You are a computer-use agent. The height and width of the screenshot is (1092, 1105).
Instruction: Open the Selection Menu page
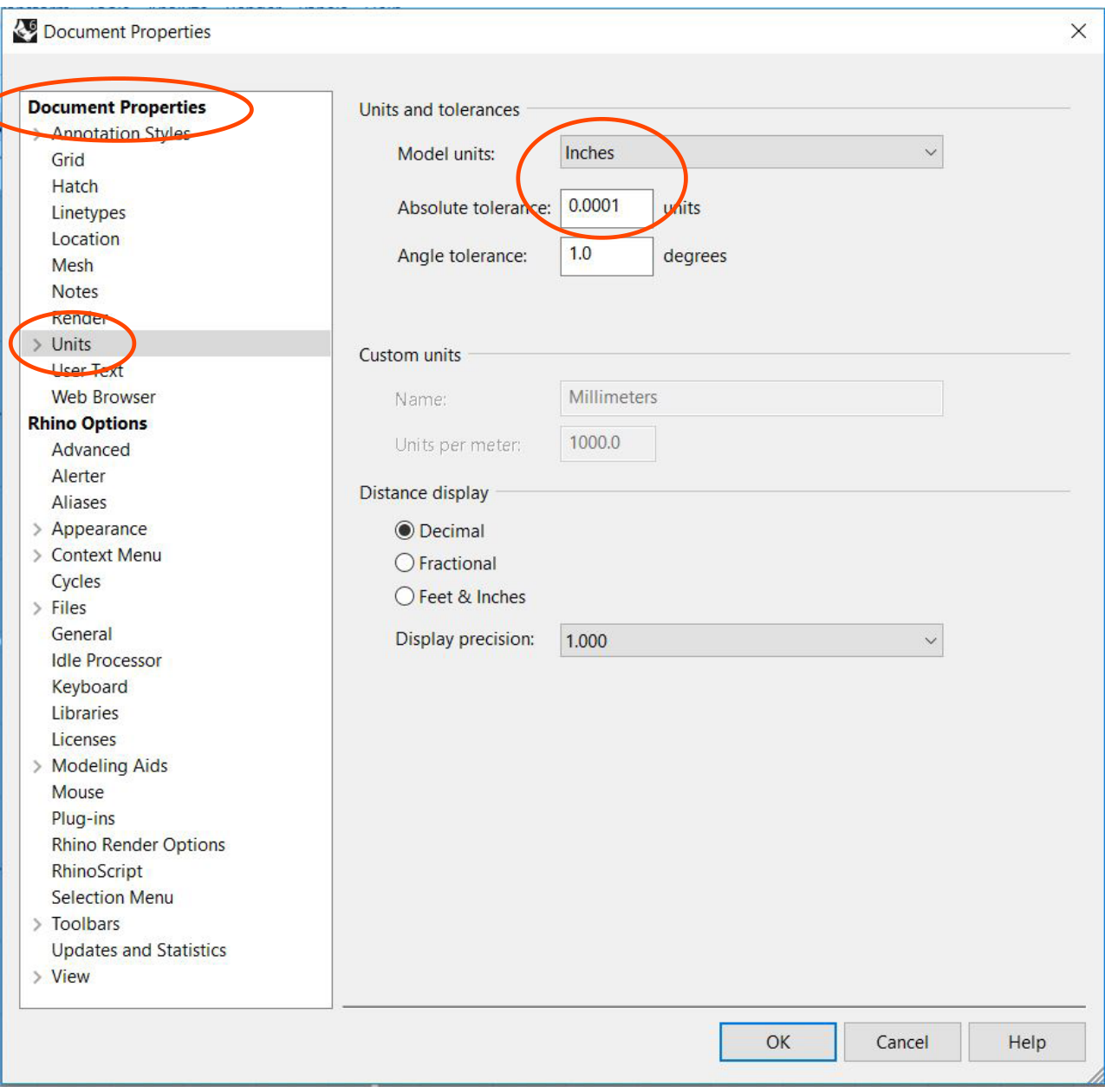pos(112,898)
